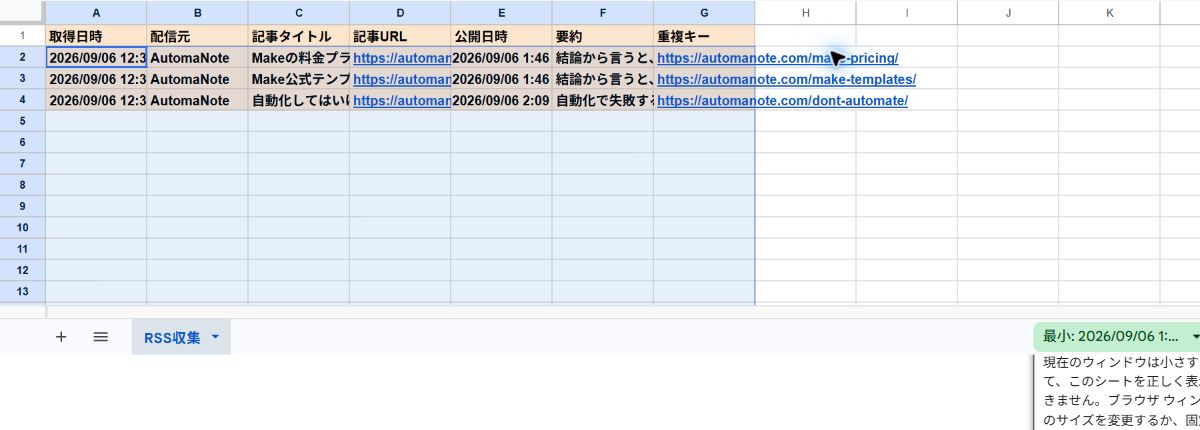
Task: Select the 結論から言うと summary cell in row 3
Action: coord(603,79)
